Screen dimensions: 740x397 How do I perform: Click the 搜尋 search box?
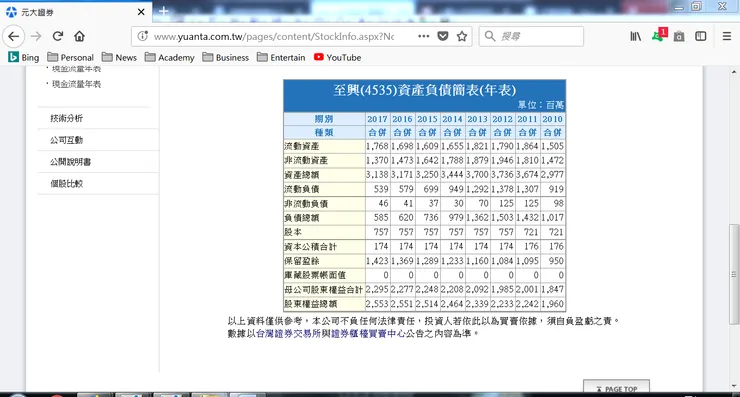tap(531, 36)
